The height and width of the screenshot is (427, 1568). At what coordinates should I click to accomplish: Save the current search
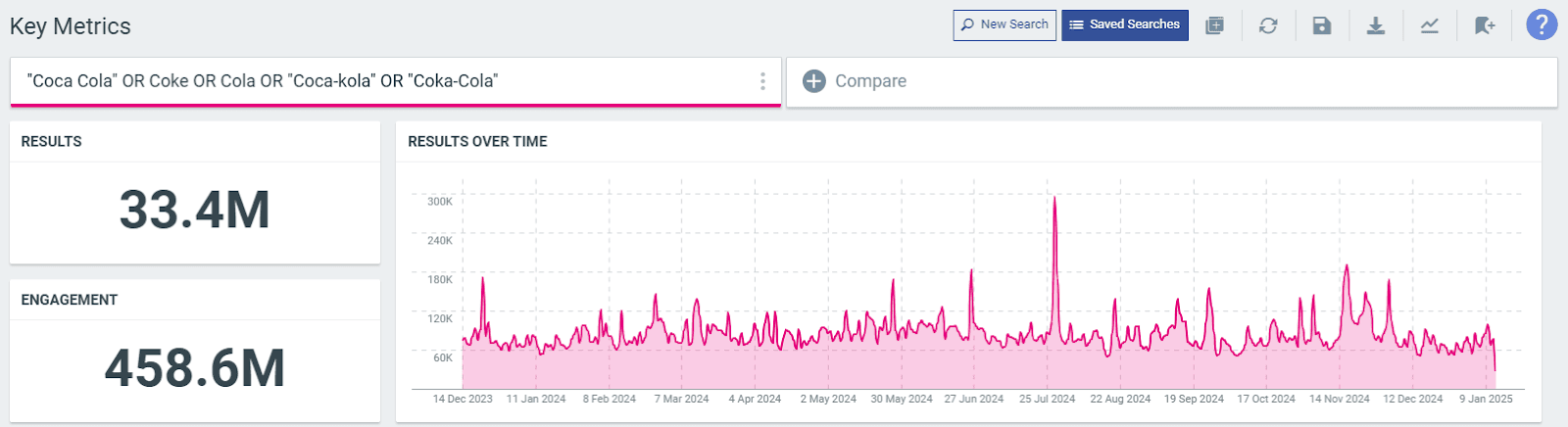(1322, 25)
